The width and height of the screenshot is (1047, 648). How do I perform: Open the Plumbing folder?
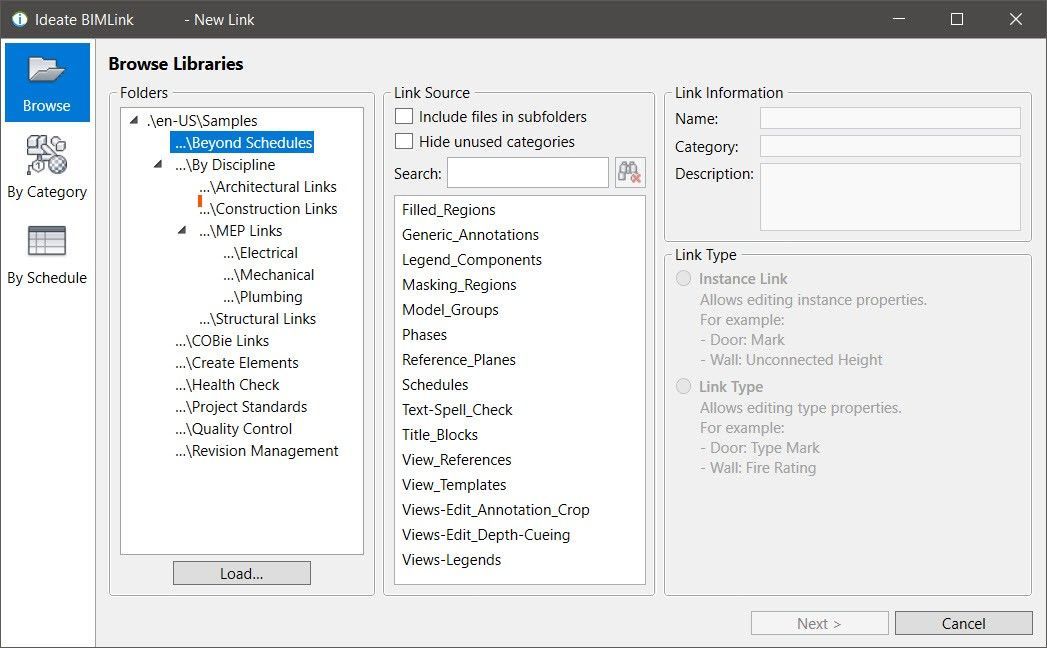(x=262, y=297)
